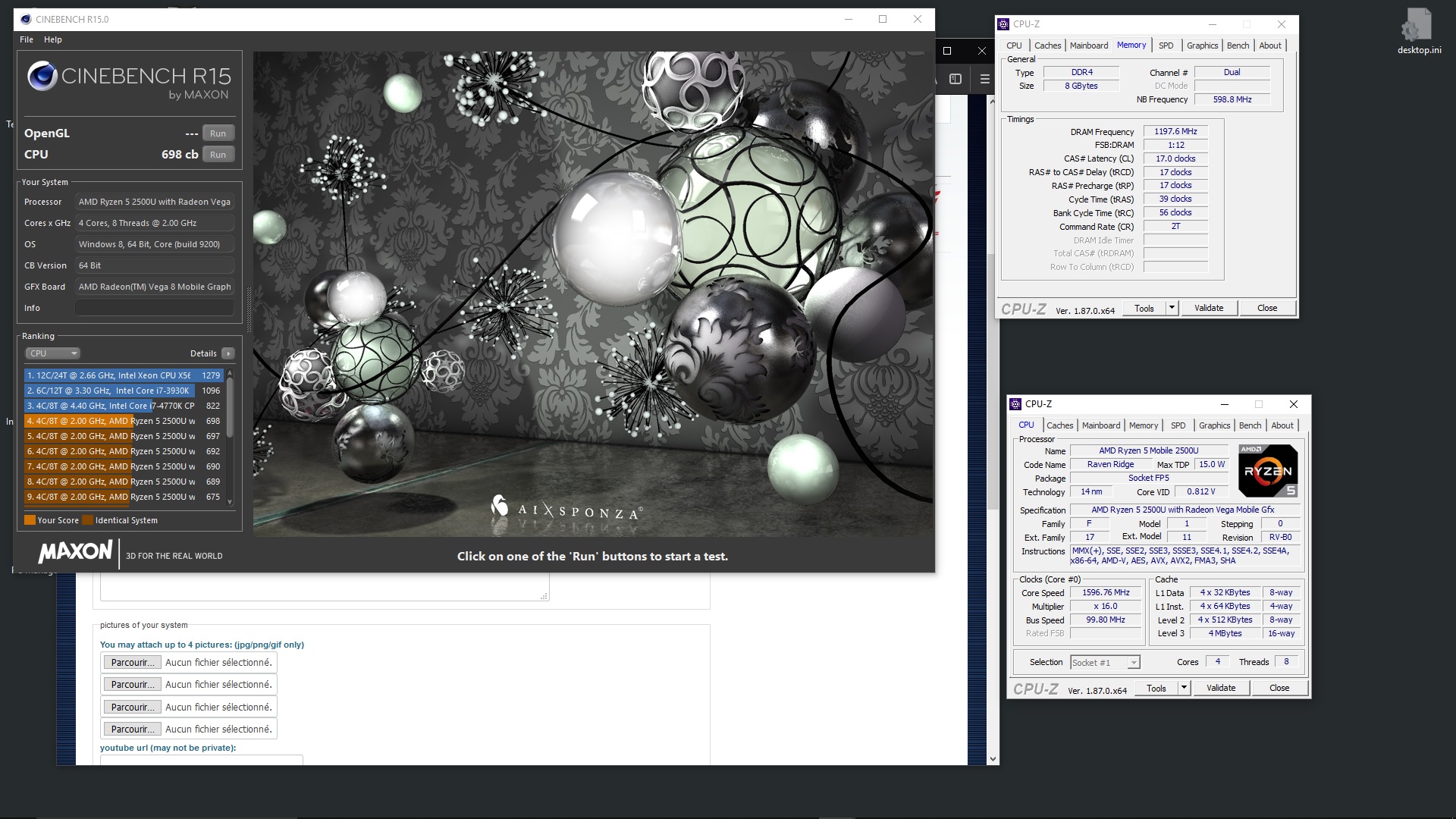Select ranking entry 3 Core i7-4770K
This screenshot has height=819, width=1456.
(124, 406)
